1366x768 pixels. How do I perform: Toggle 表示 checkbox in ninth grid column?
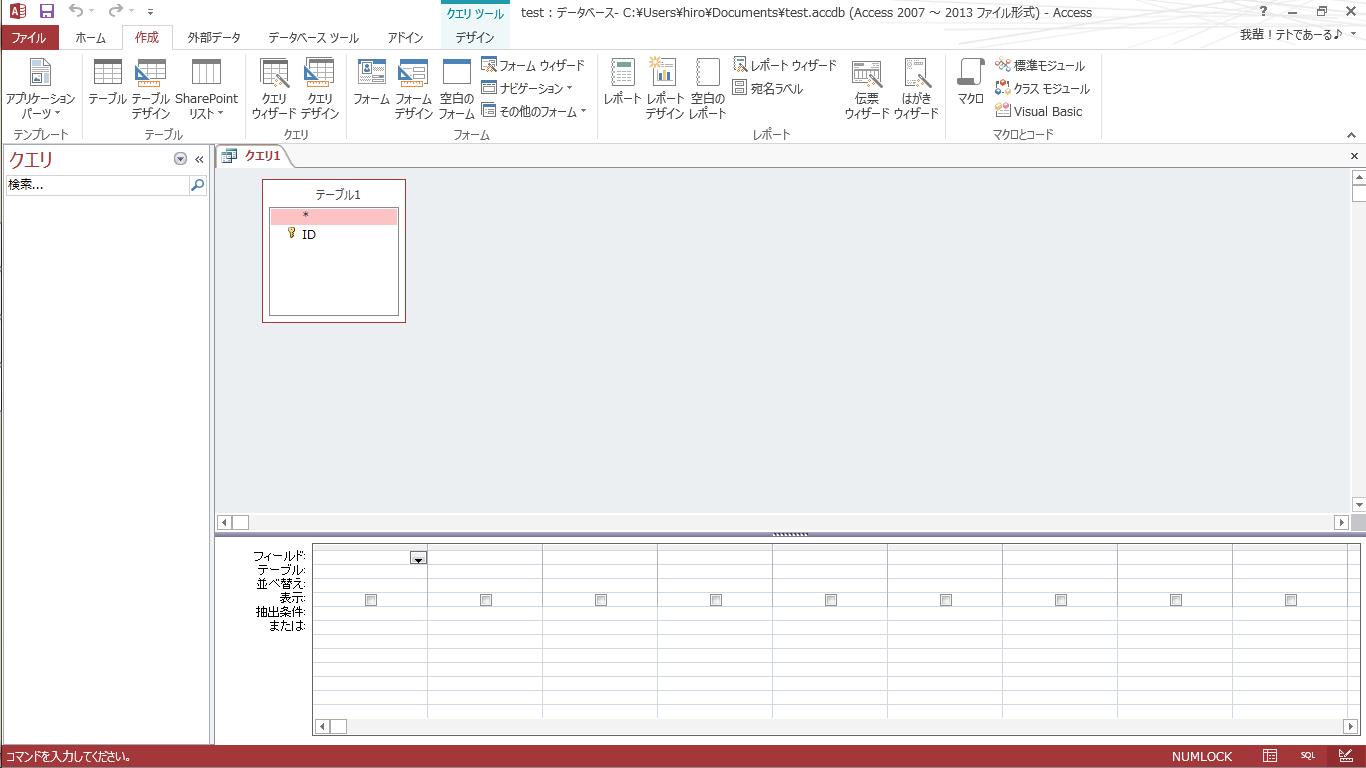click(1291, 600)
